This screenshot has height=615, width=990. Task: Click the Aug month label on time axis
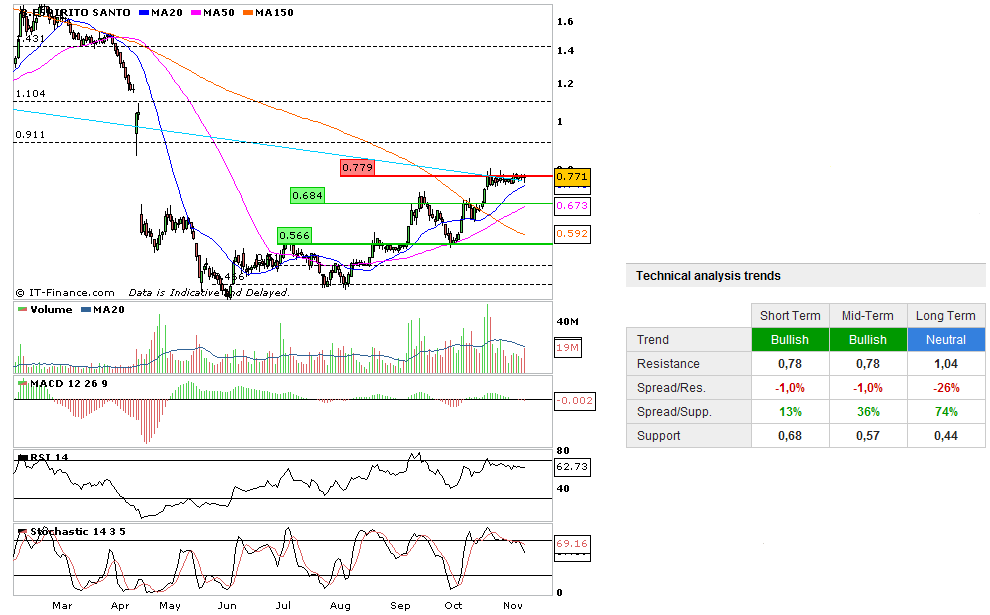340,606
